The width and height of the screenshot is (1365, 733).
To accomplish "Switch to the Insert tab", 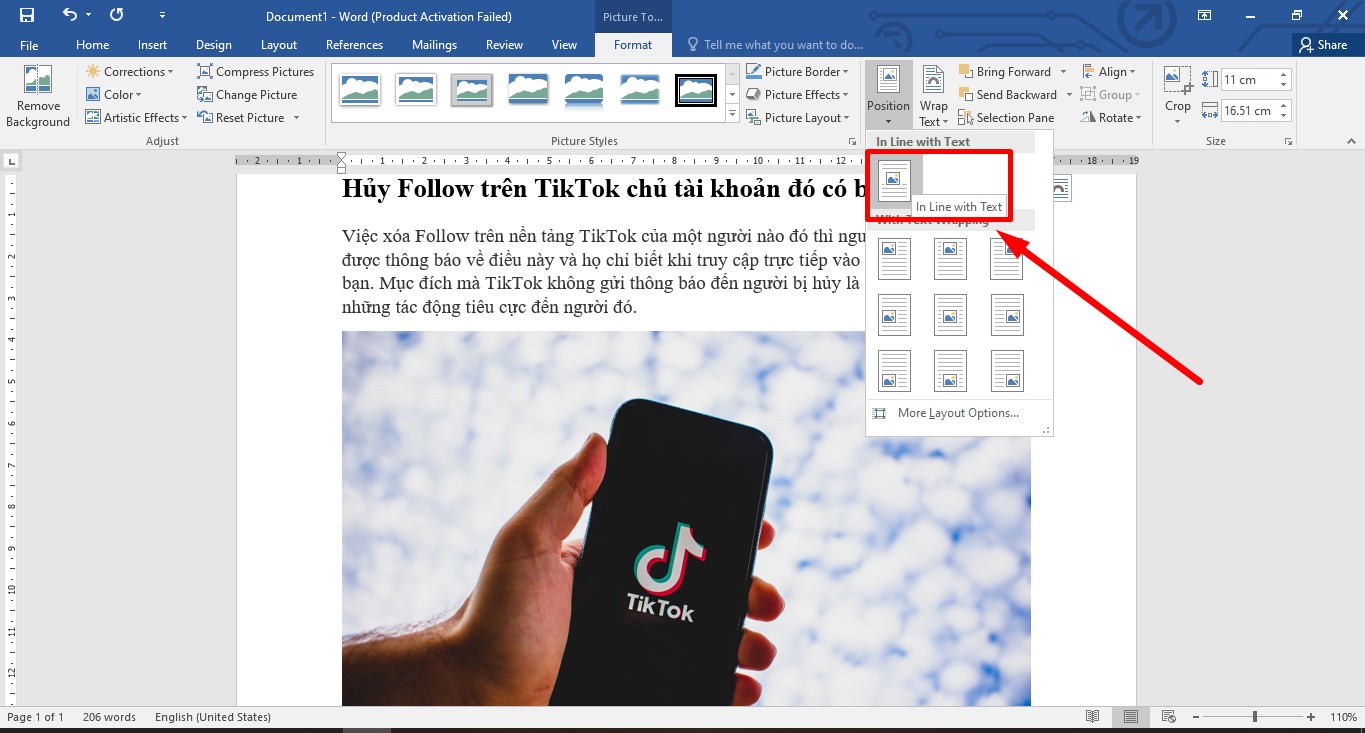I will (x=152, y=45).
